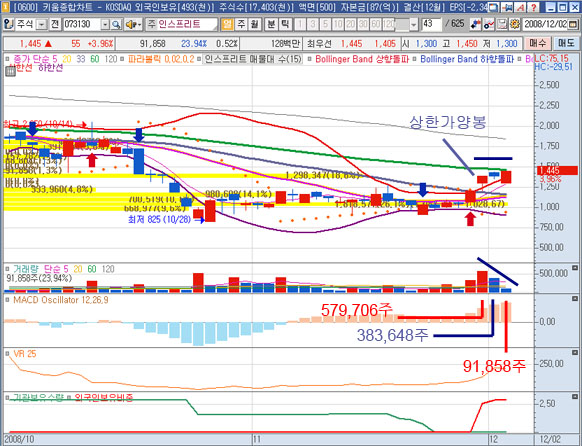The image size is (582, 446).
Task: Click the save chart diskette icon
Action: click(x=502, y=24)
